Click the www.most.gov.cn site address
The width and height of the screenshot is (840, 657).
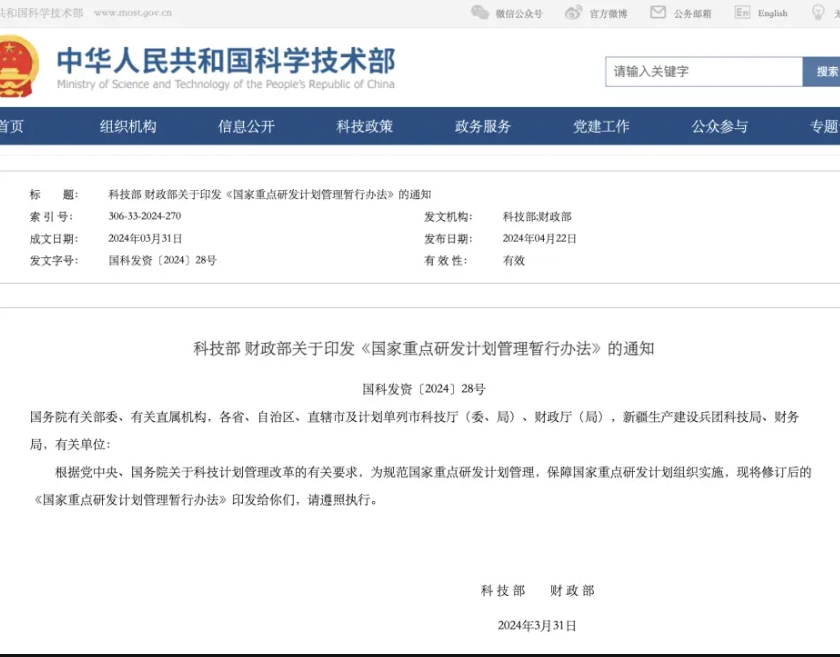132,13
